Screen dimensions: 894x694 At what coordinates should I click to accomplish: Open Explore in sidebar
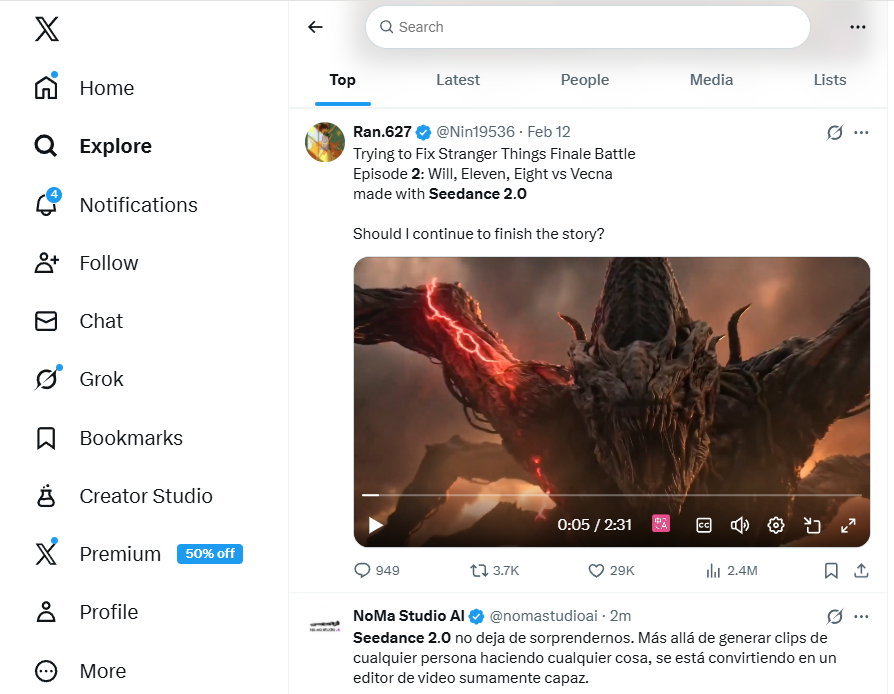coord(93,146)
